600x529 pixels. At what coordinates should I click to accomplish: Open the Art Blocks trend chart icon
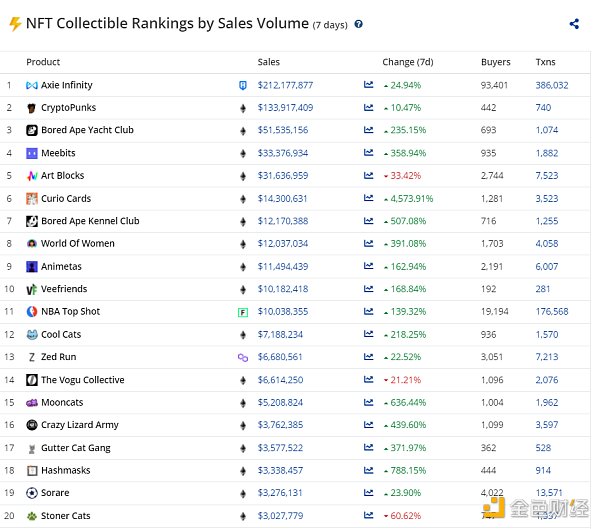pyautogui.click(x=368, y=176)
